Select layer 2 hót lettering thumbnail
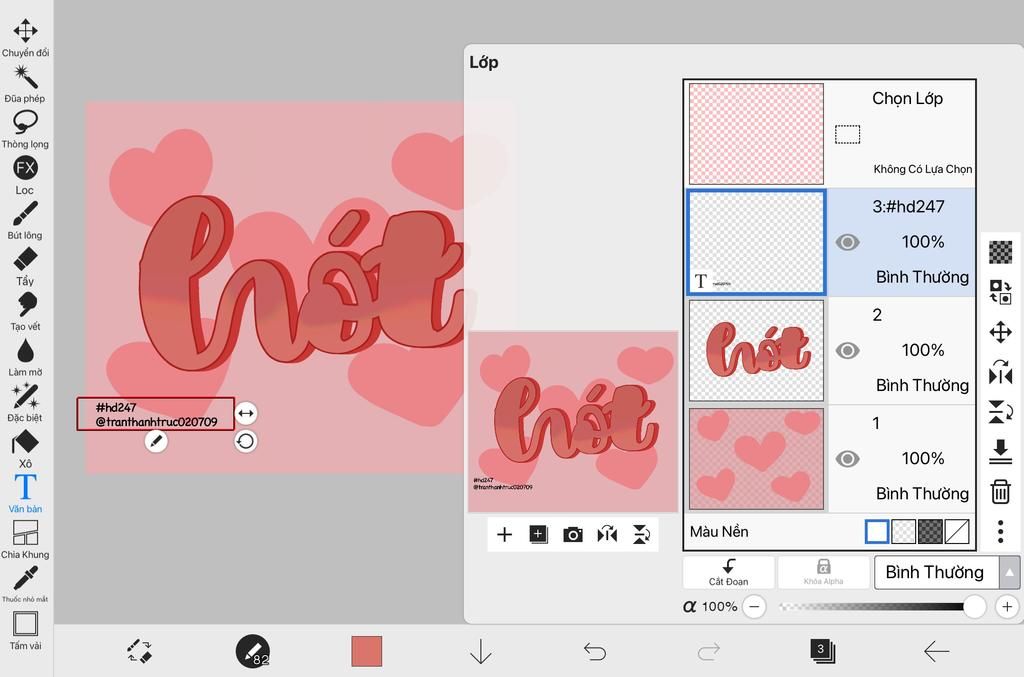 [756, 351]
